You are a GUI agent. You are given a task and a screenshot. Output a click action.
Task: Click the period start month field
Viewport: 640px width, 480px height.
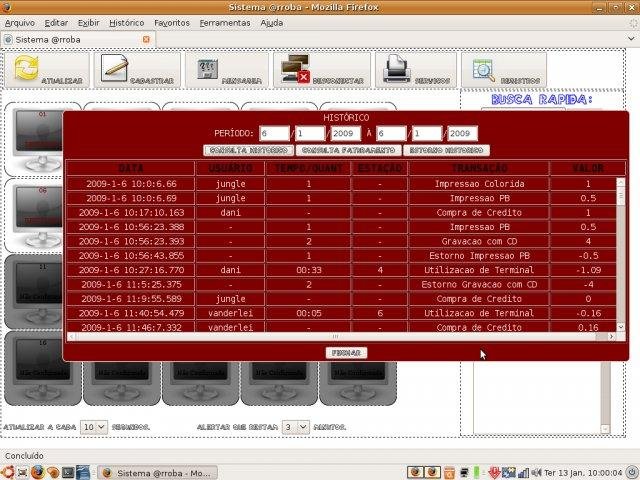point(310,133)
